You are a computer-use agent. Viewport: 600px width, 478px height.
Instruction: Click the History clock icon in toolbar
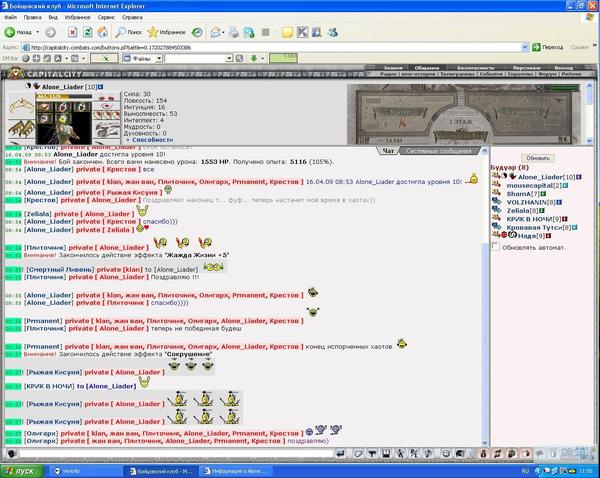197,33
